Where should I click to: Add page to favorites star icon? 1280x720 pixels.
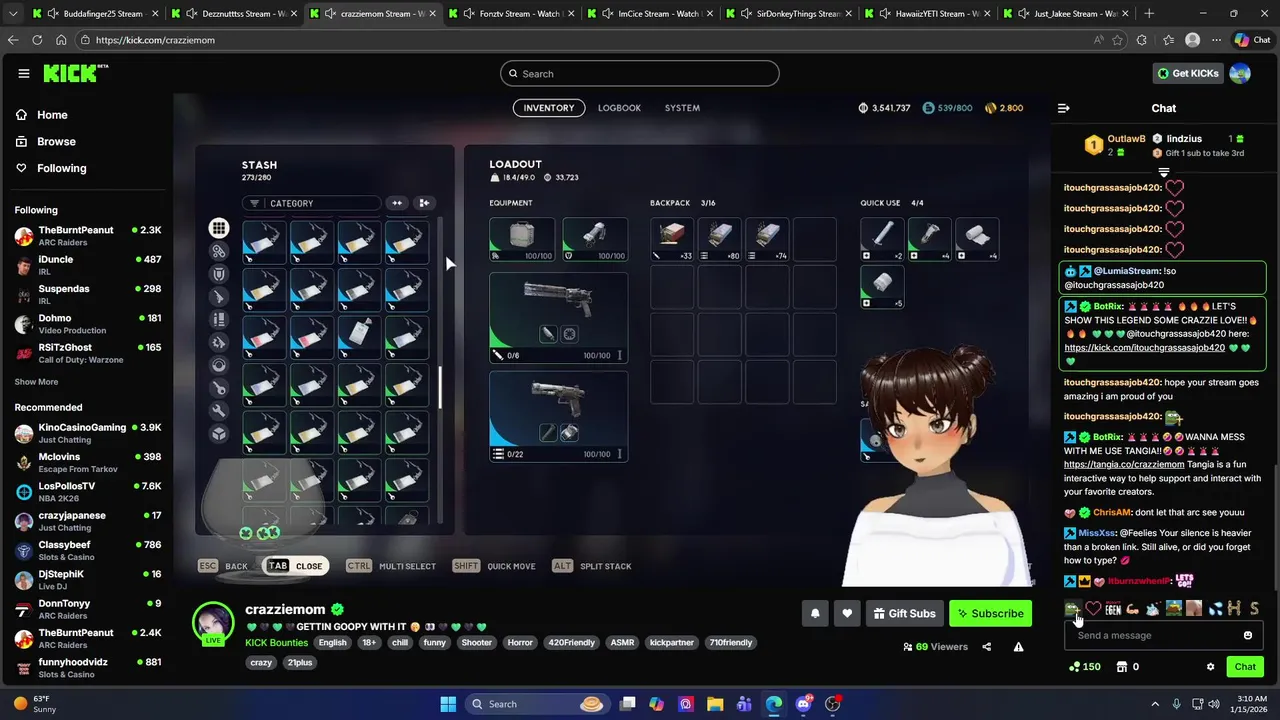click(x=1117, y=40)
